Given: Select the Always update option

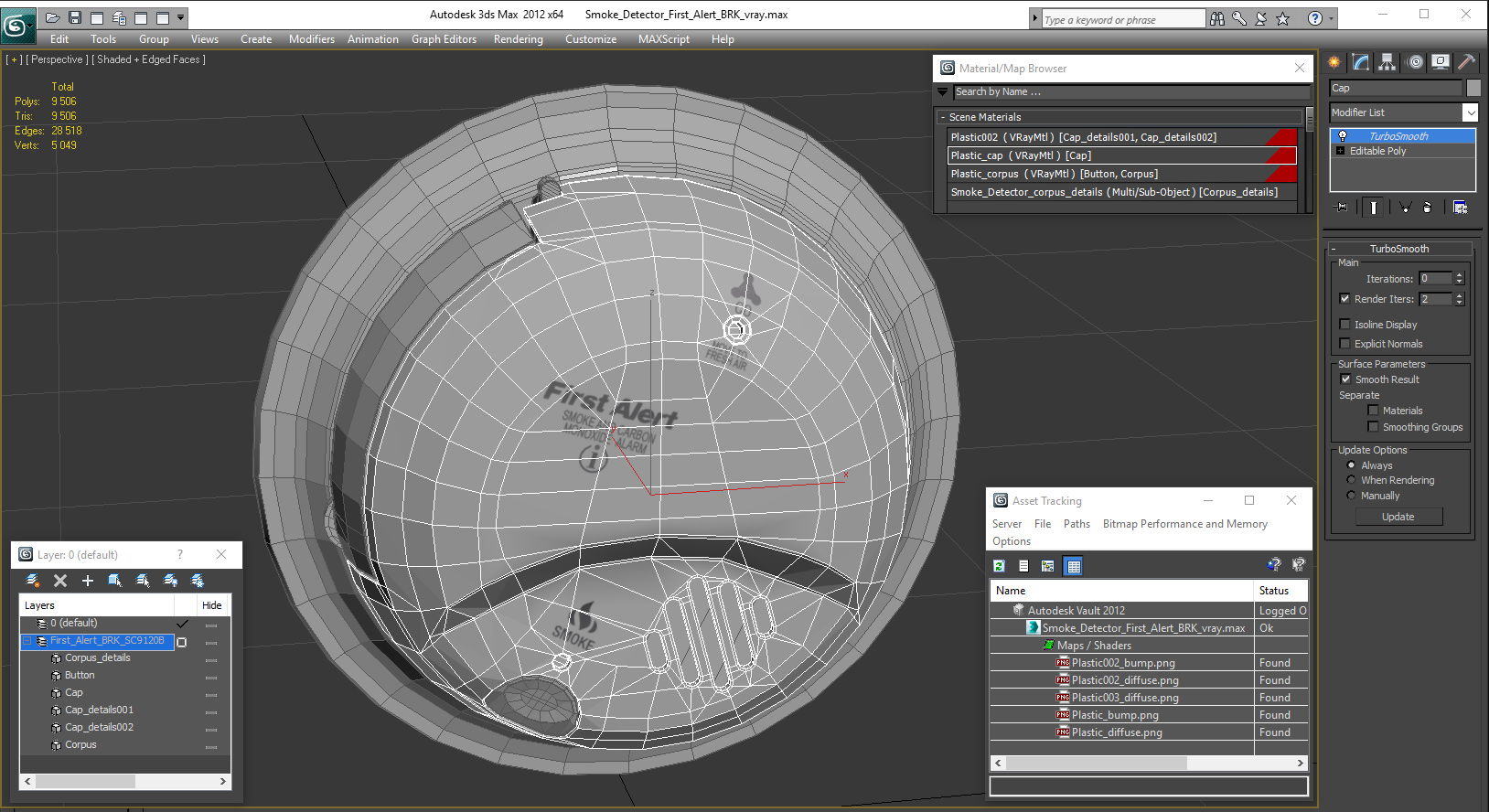Looking at the screenshot, I should point(1351,465).
